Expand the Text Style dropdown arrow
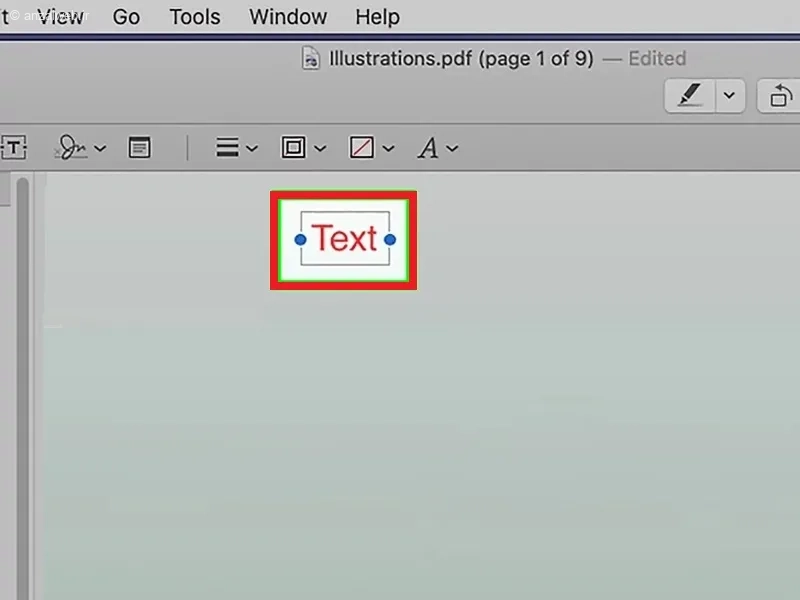Viewport: 800px width, 600px height. pyautogui.click(x=452, y=148)
